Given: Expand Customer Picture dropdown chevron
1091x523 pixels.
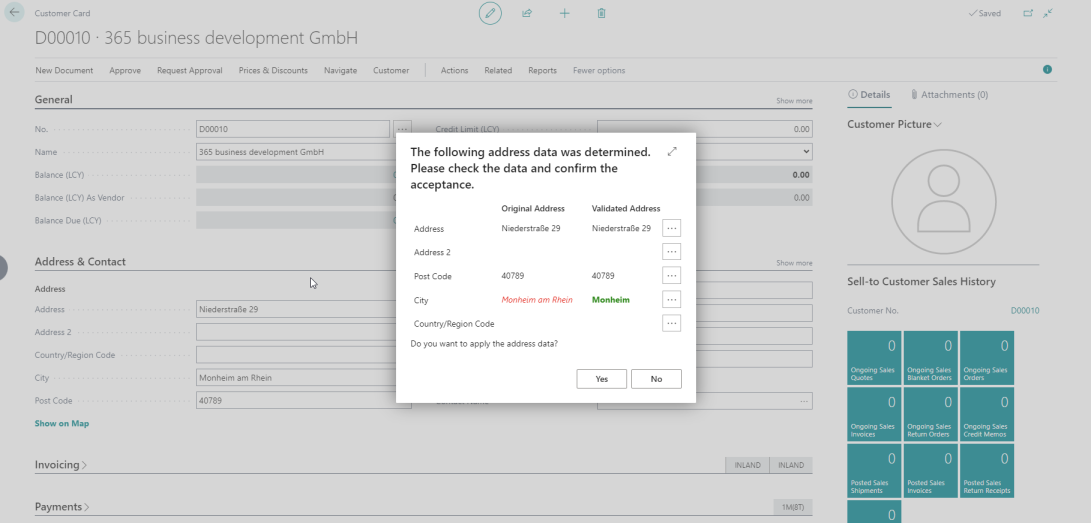Looking at the screenshot, I should 938,124.
